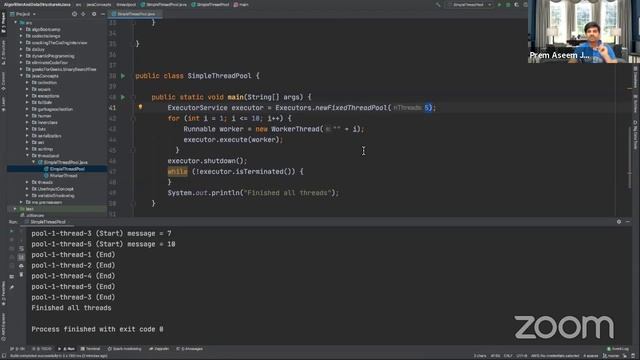Locate the opened file in Project tree
Screen dimensions: 640x360
(x=74, y=14)
